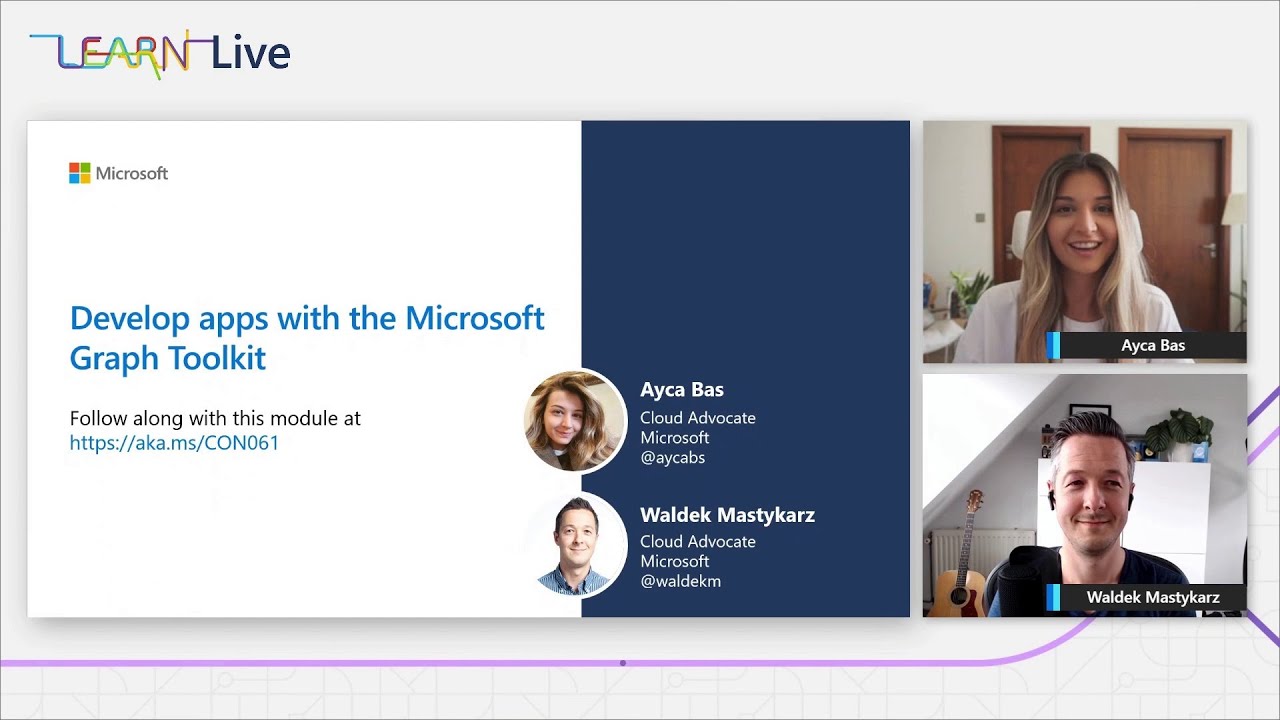The width and height of the screenshot is (1280, 720).
Task: Click the @aycabs handle text
Action: pos(673,458)
